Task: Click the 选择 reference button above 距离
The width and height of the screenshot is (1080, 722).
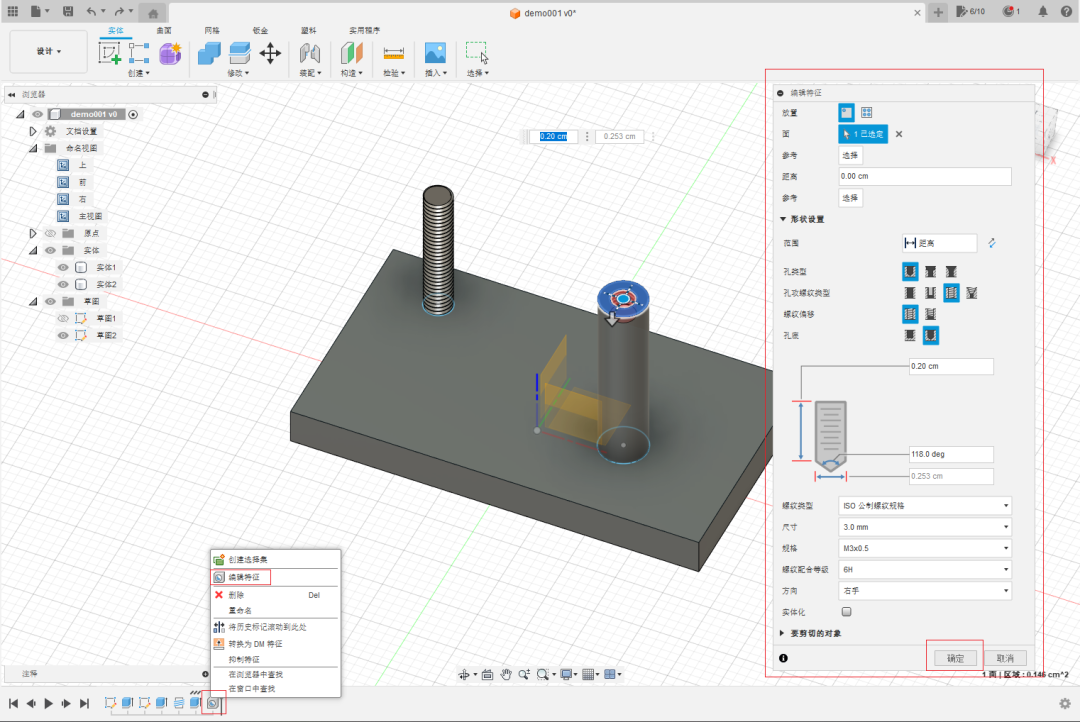Action: point(851,156)
